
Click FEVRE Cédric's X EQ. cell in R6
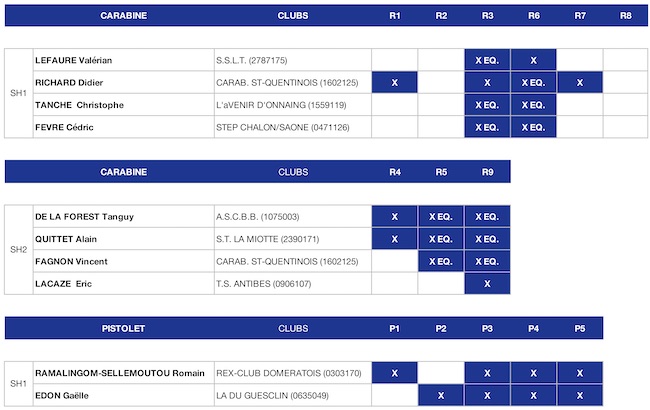coord(534,127)
